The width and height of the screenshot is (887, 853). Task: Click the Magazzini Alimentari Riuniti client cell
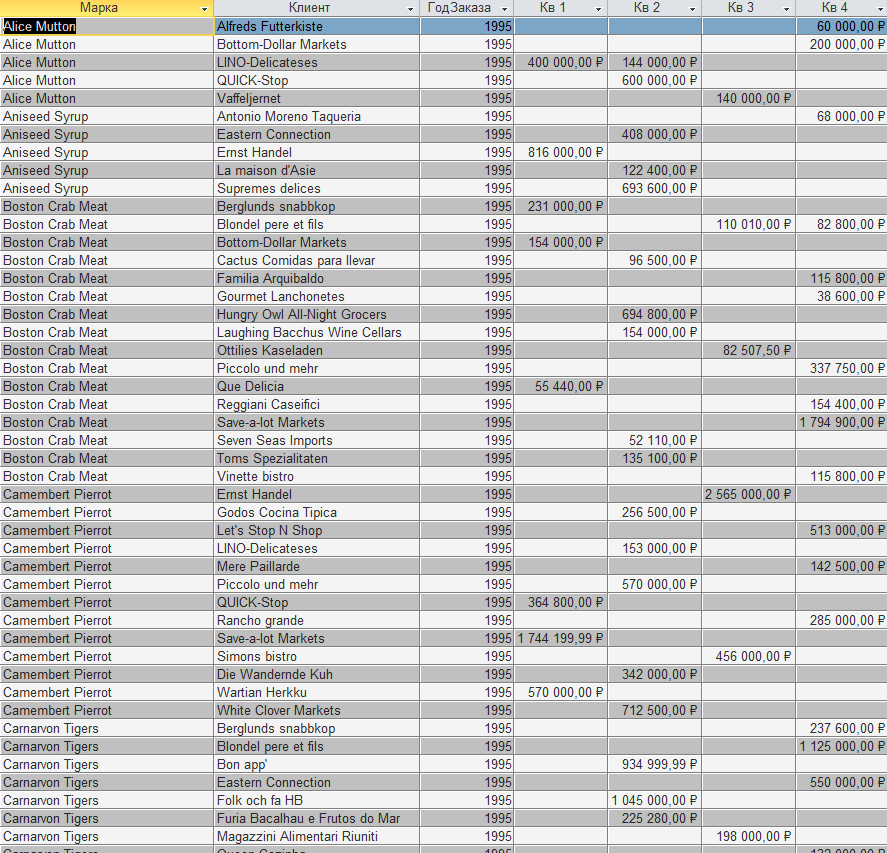click(x=317, y=837)
